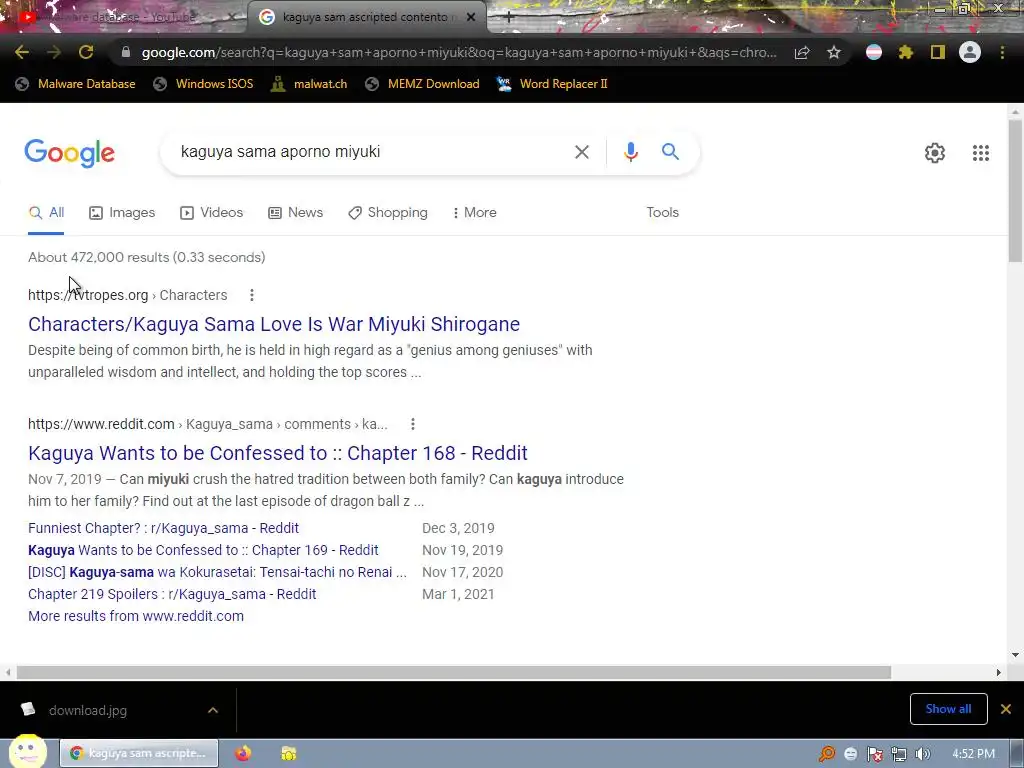The width and height of the screenshot is (1024, 768).
Task: Open the Chapter 168 - Reddit result
Action: [x=278, y=453]
